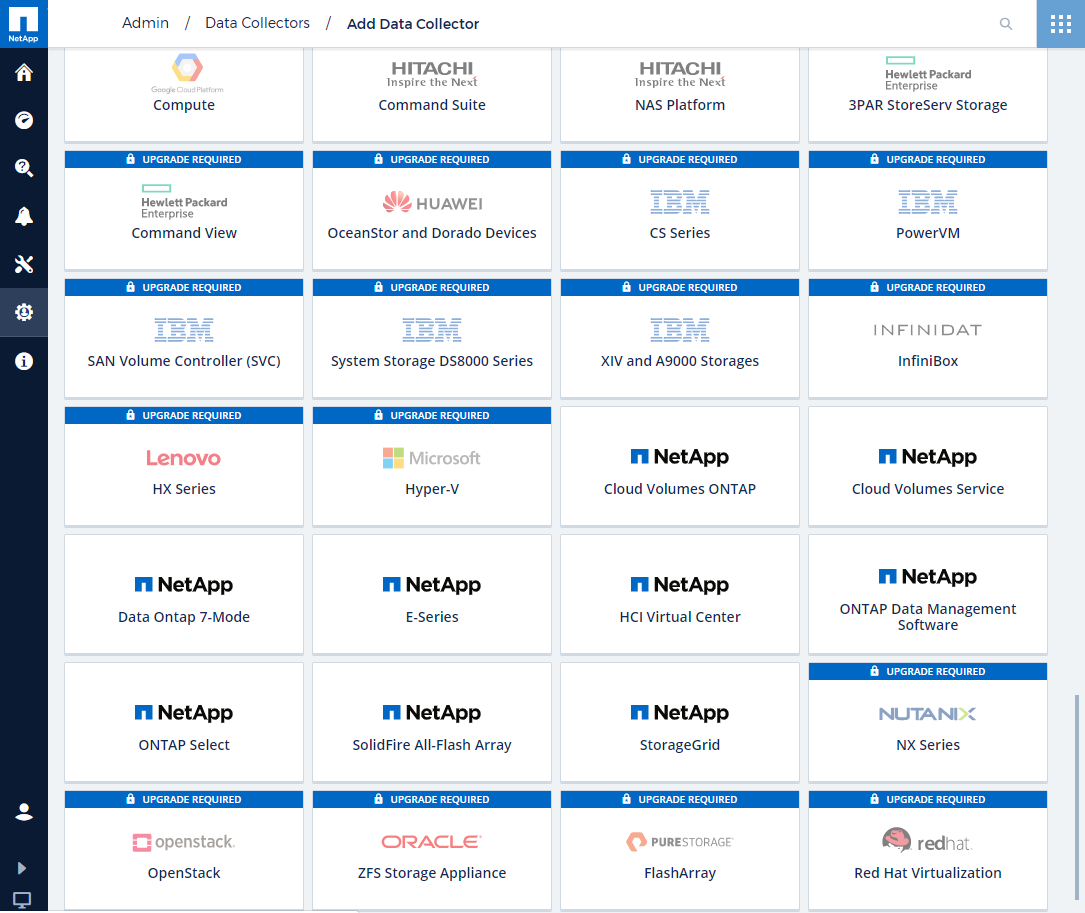Click the search magnifier in the header
1085x913 pixels.
[x=1006, y=24]
